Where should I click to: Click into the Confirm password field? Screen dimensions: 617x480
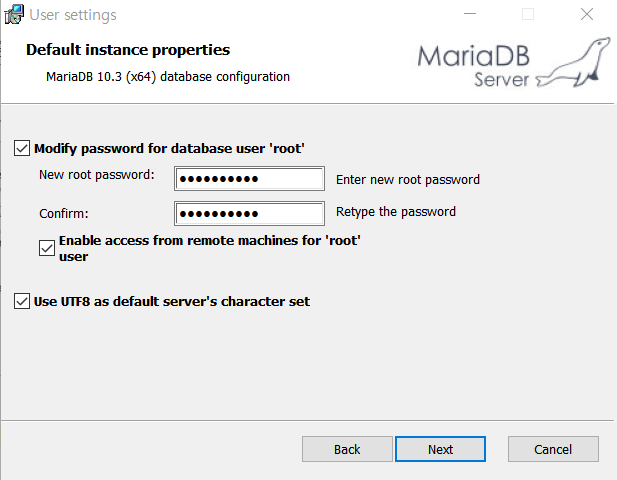point(249,214)
